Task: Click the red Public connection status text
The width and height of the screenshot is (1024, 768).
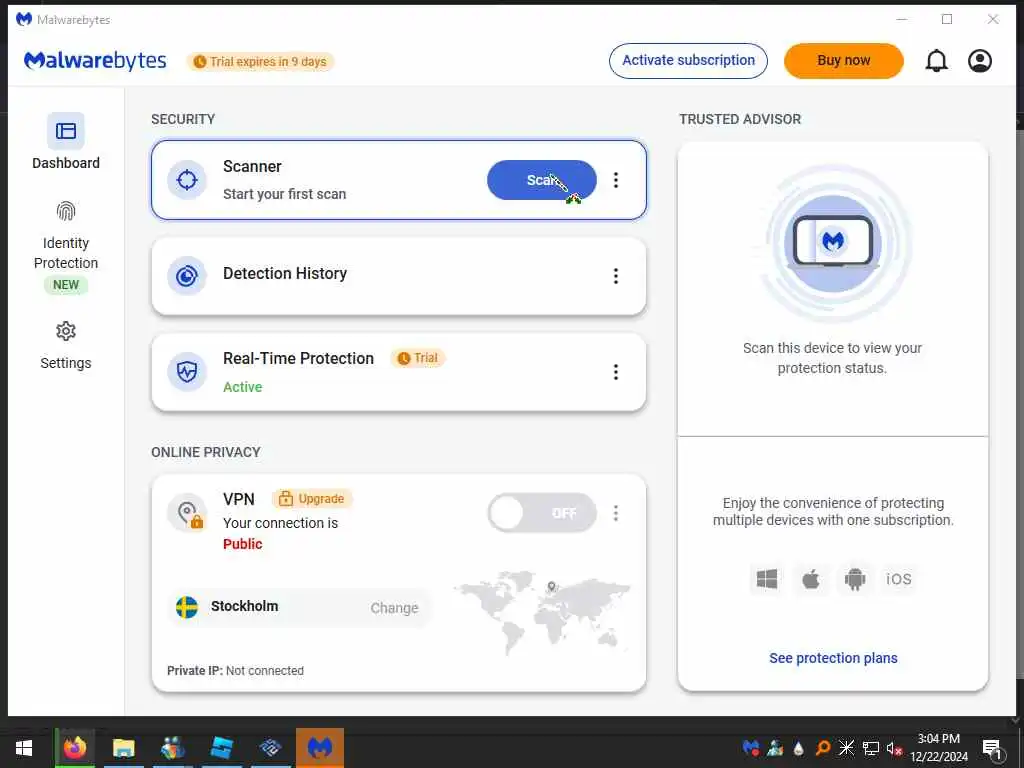Action: pos(242,544)
